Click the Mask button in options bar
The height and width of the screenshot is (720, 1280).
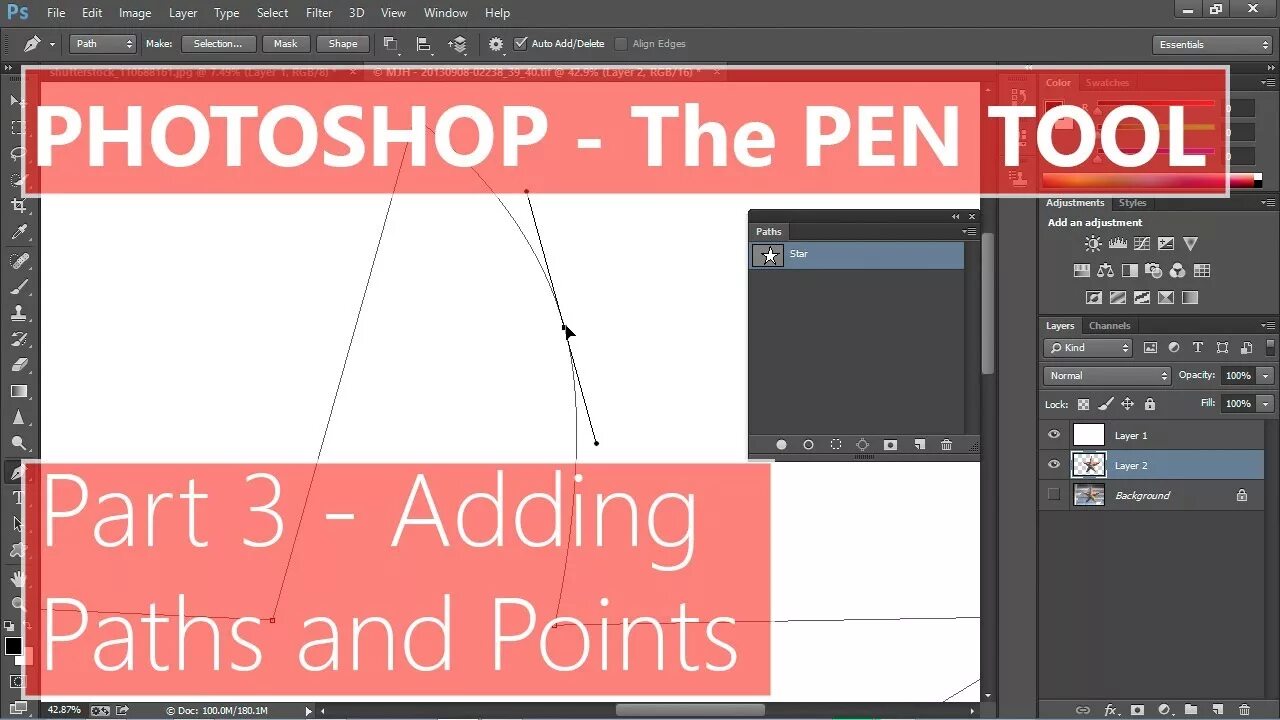[286, 44]
